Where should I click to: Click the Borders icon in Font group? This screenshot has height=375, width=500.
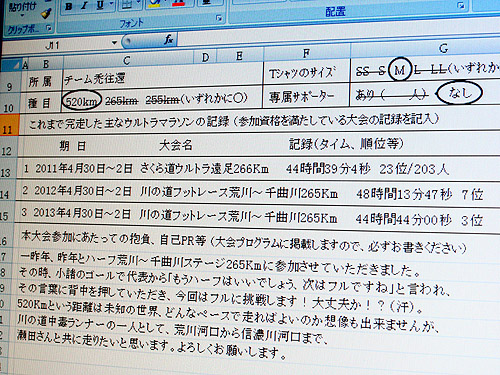coord(127,4)
